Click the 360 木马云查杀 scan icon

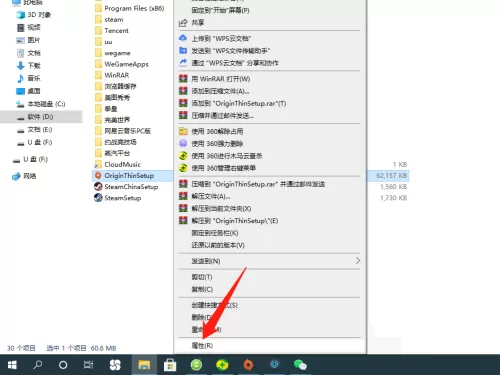tap(183, 156)
